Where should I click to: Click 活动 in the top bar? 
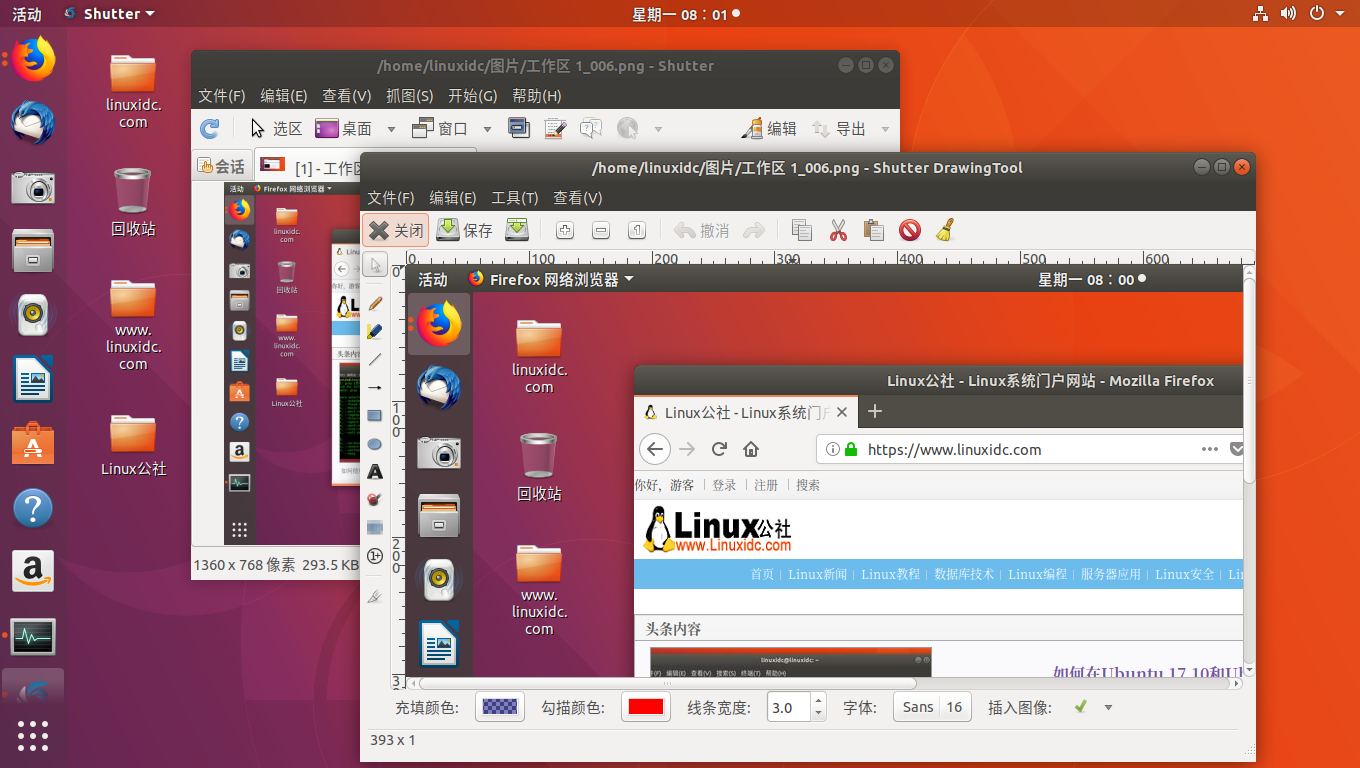pos(27,14)
